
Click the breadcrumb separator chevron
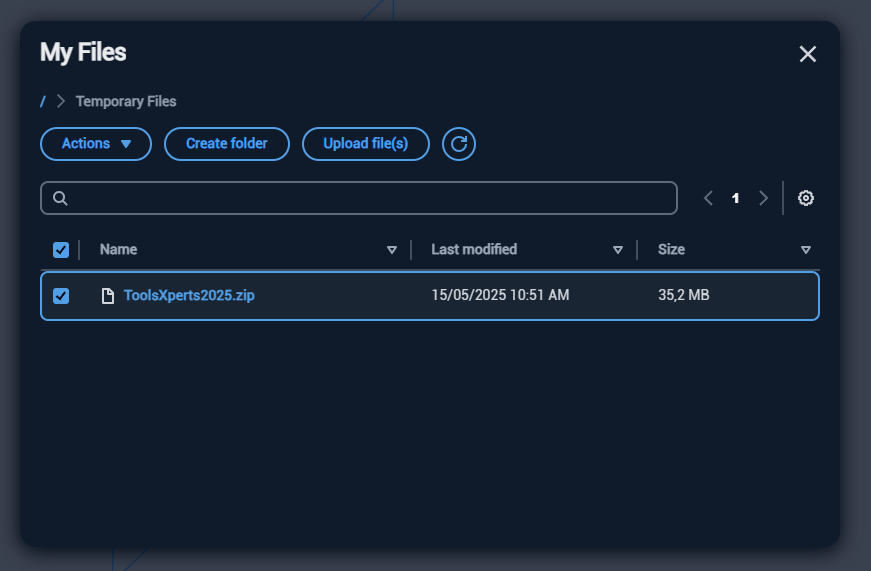(61, 101)
